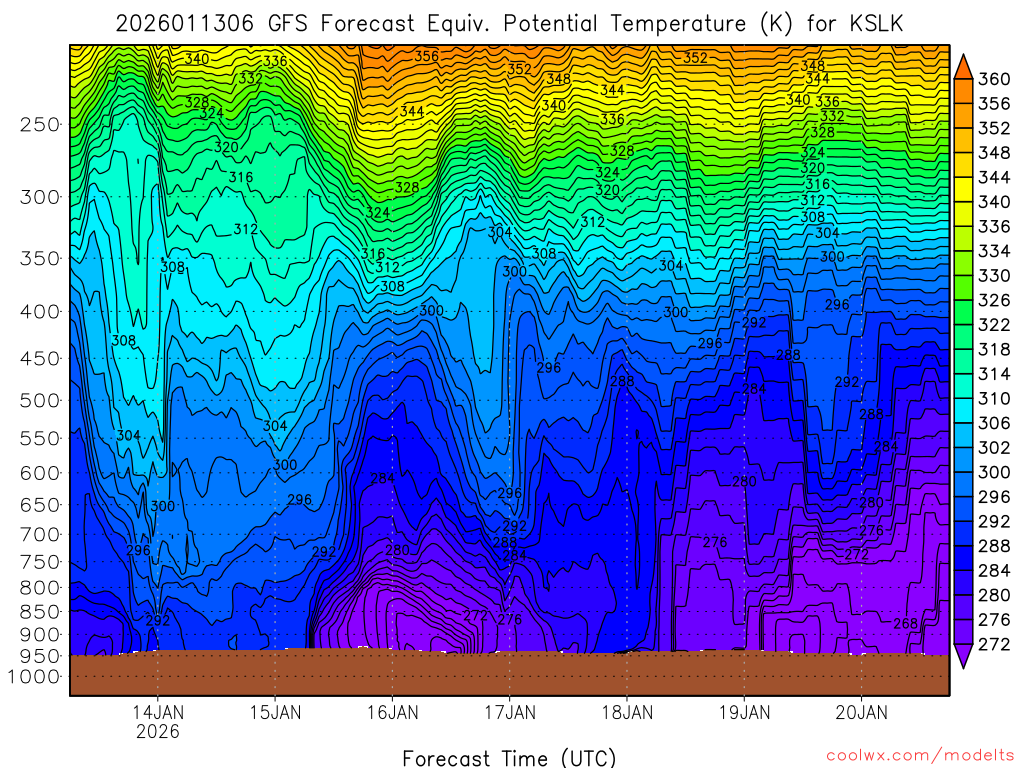Click the 650 pressure level axis label

(40, 505)
